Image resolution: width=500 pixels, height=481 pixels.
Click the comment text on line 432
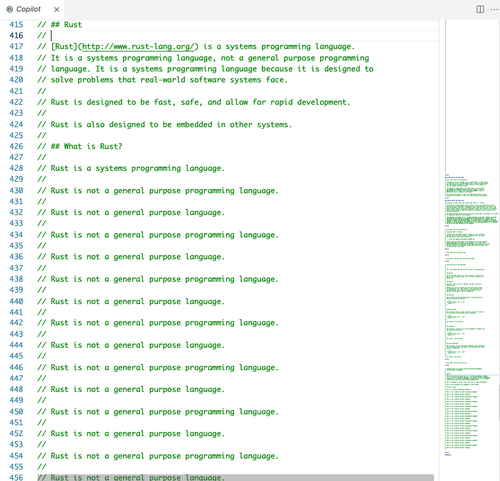131,213
